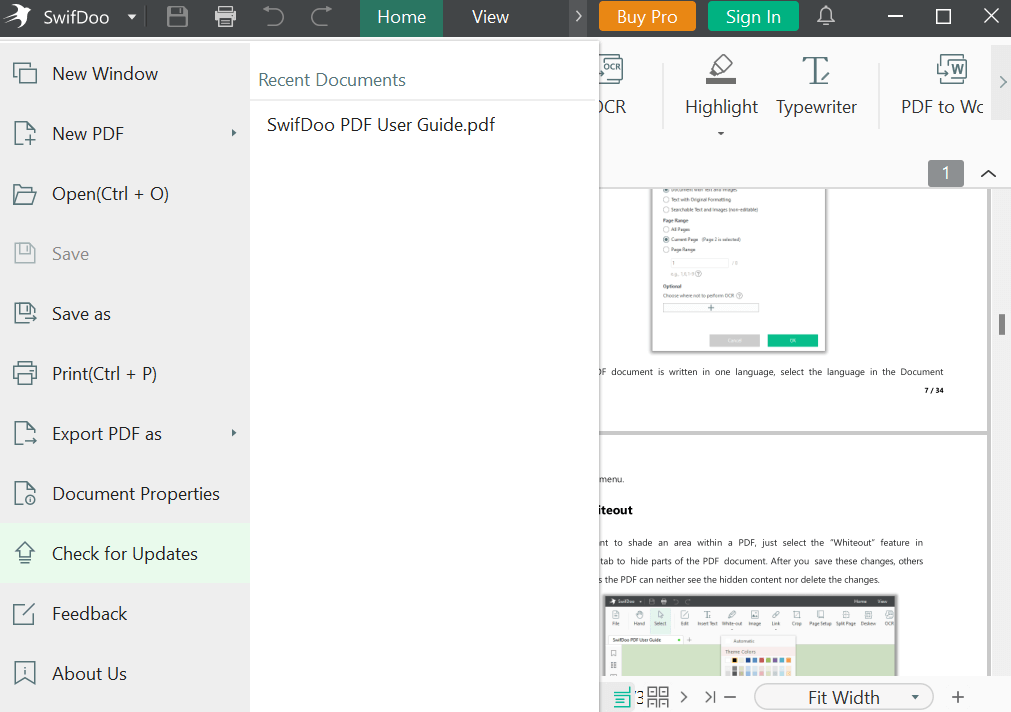This screenshot has width=1011, height=712.
Task: Click the vertical scrollbar thumb
Action: pyautogui.click(x=1002, y=324)
